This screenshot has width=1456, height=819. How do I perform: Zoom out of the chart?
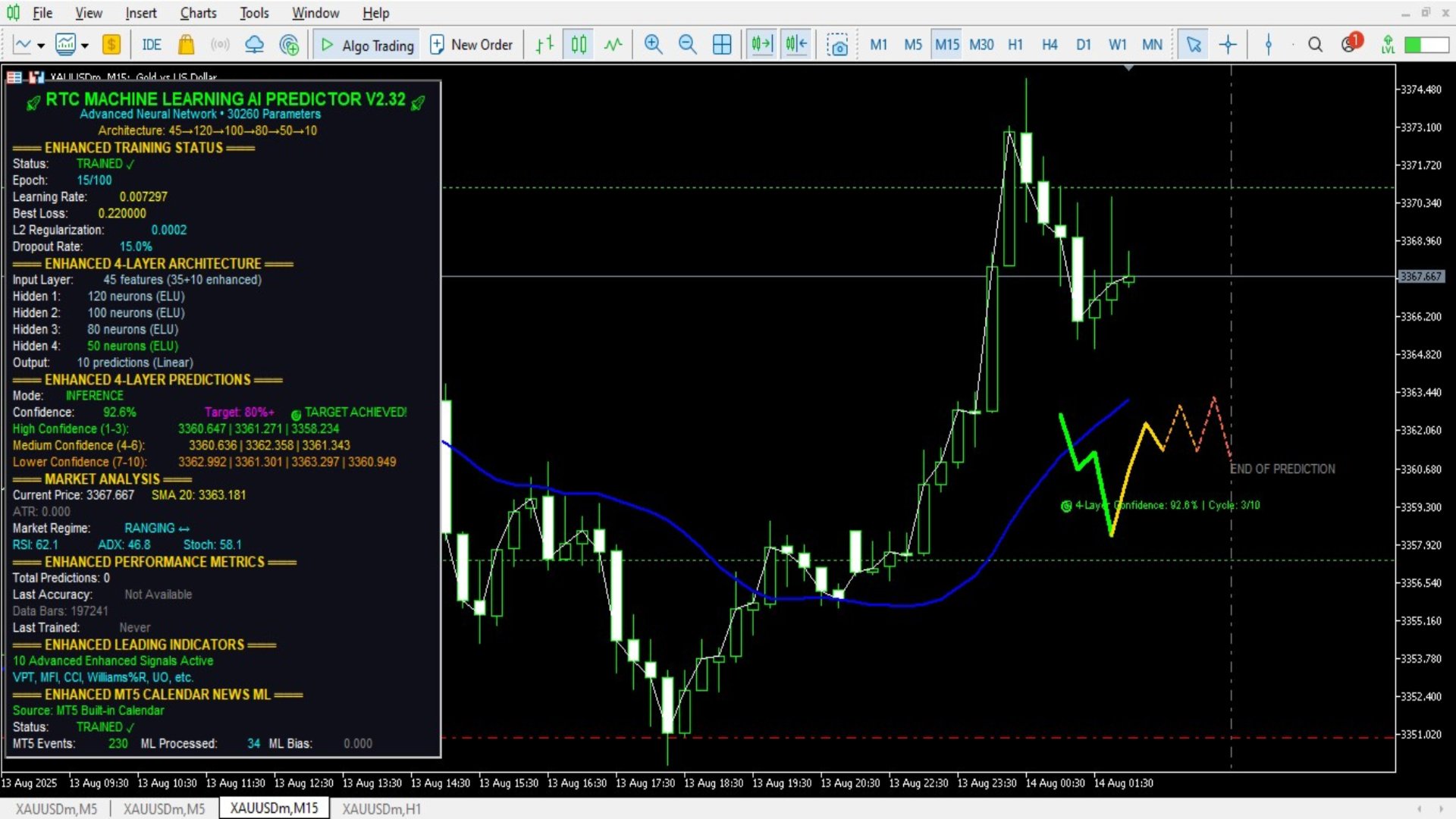(x=687, y=45)
